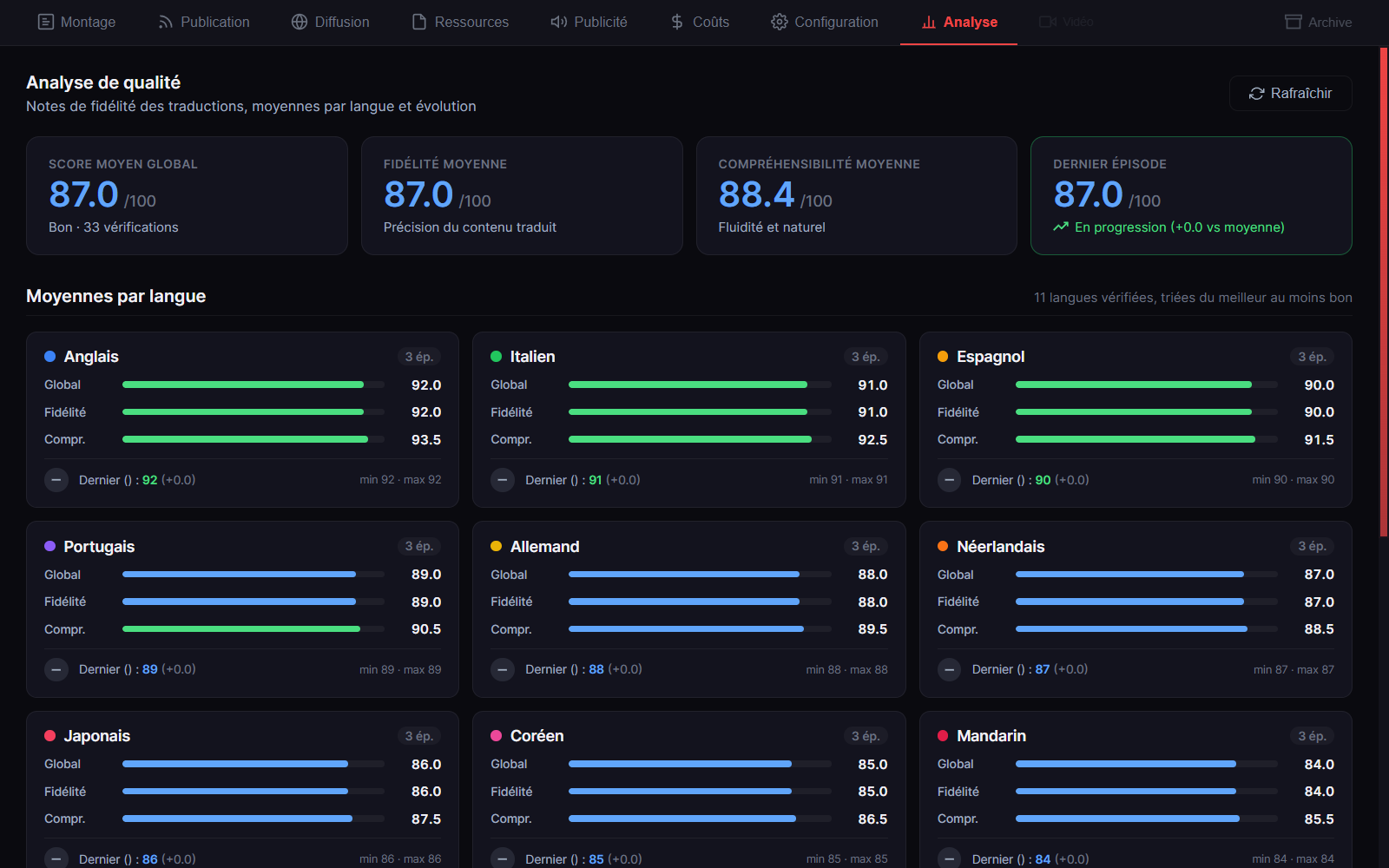The height and width of the screenshot is (868, 1389).
Task: Go to the Ressources tab
Action: [460, 22]
